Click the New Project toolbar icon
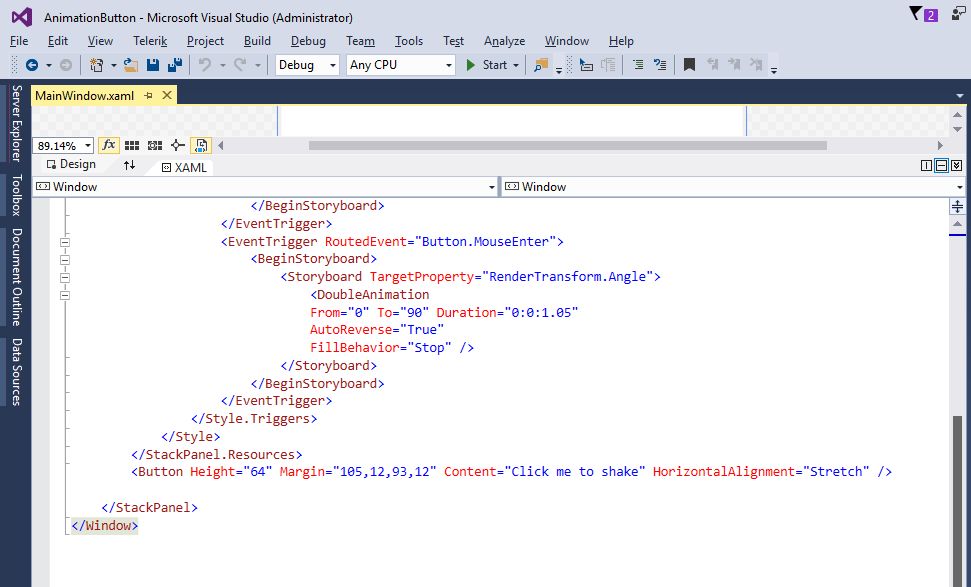971x587 pixels. [97, 65]
